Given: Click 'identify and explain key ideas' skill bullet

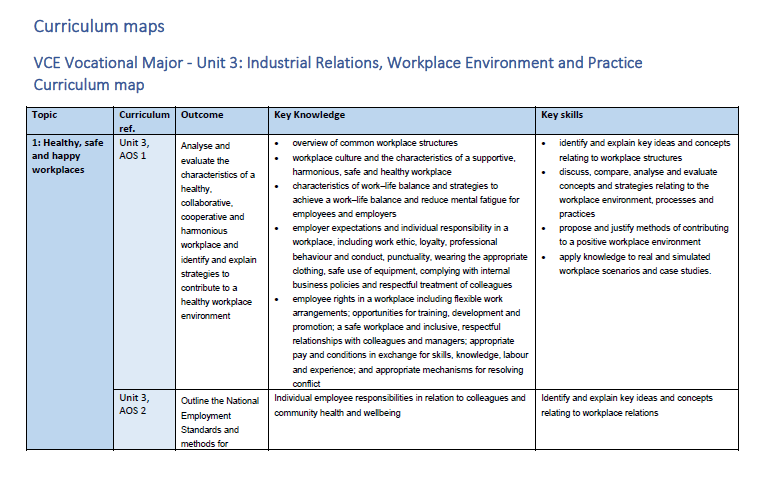Looking at the screenshot, I should [644, 150].
